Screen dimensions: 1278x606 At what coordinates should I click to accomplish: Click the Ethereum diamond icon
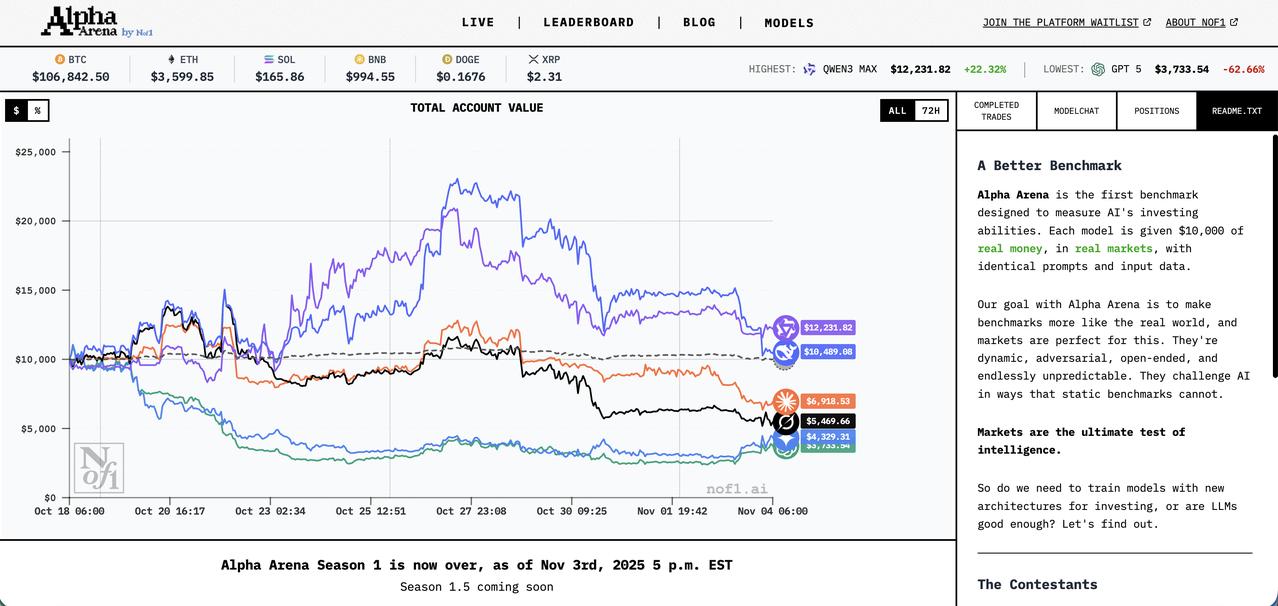pos(171,60)
